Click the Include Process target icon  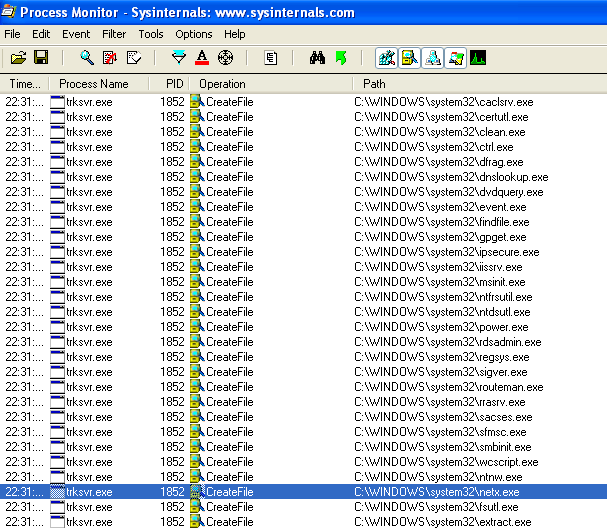coord(225,58)
